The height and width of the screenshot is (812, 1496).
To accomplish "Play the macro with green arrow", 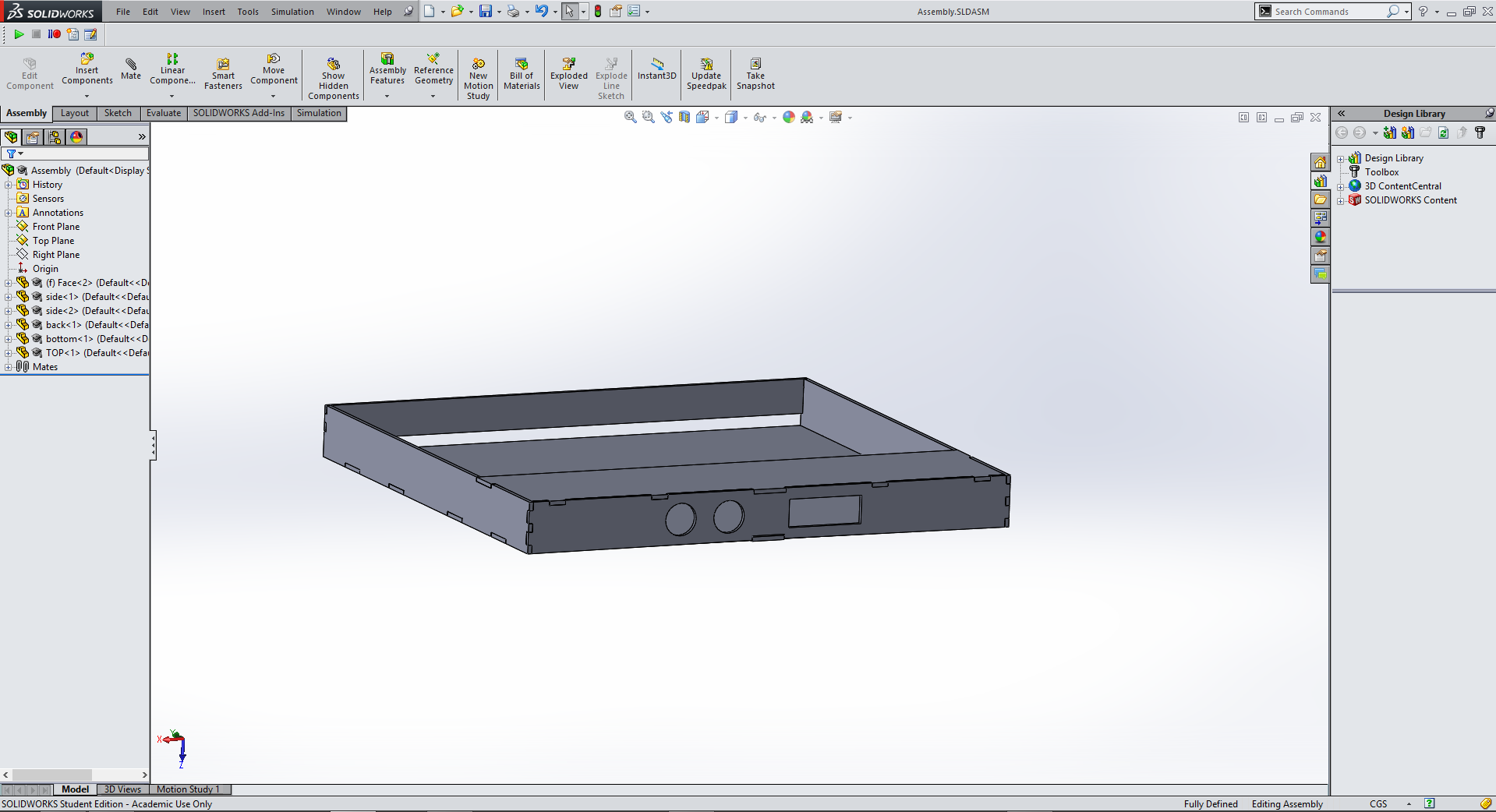I will click(x=19, y=34).
